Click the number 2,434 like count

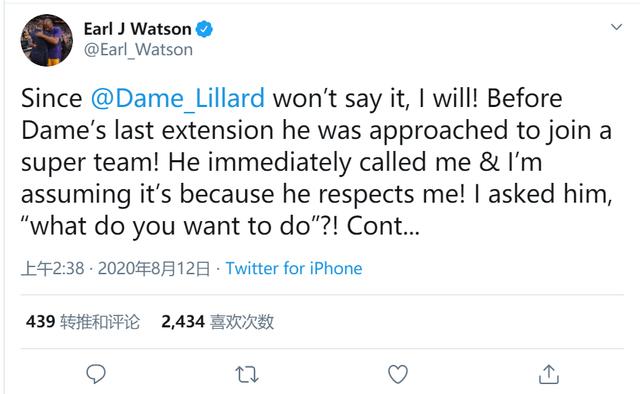pyautogui.click(x=183, y=322)
